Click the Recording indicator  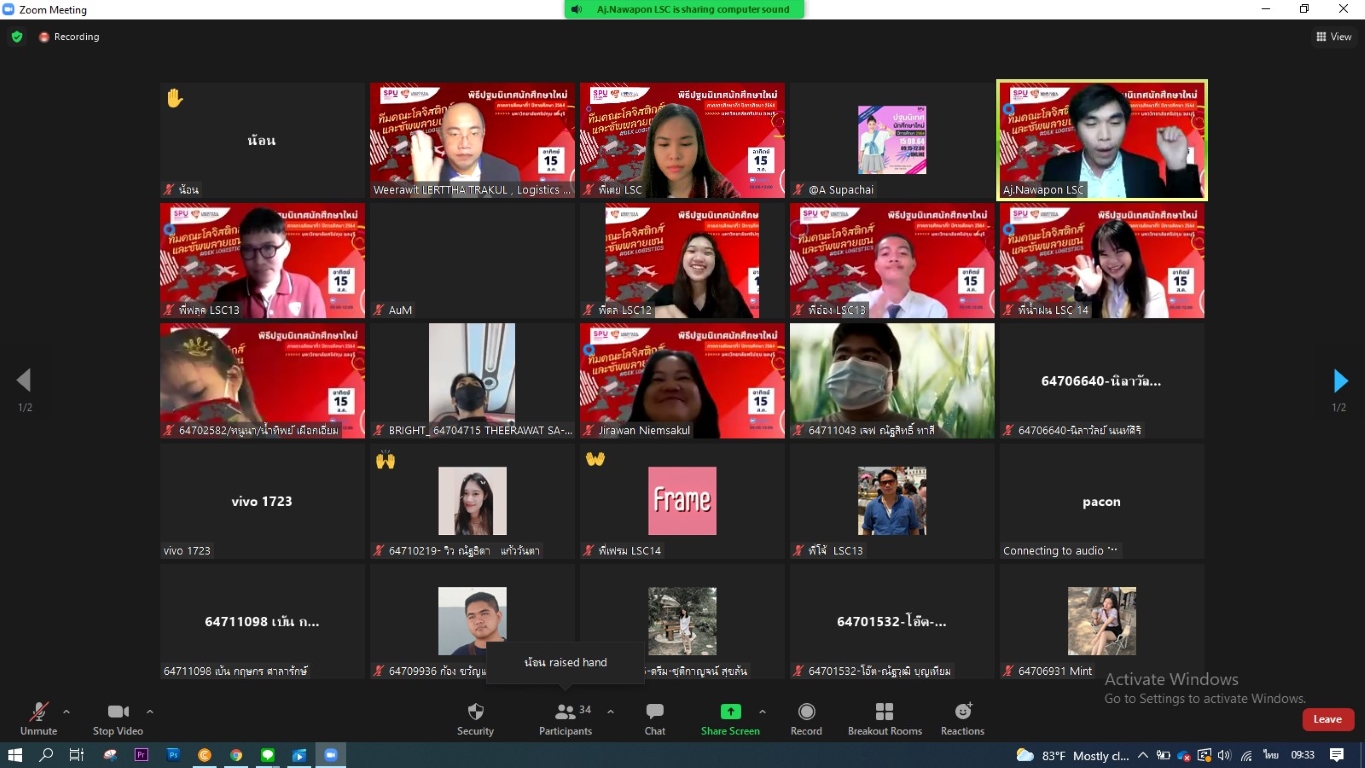[x=69, y=37]
